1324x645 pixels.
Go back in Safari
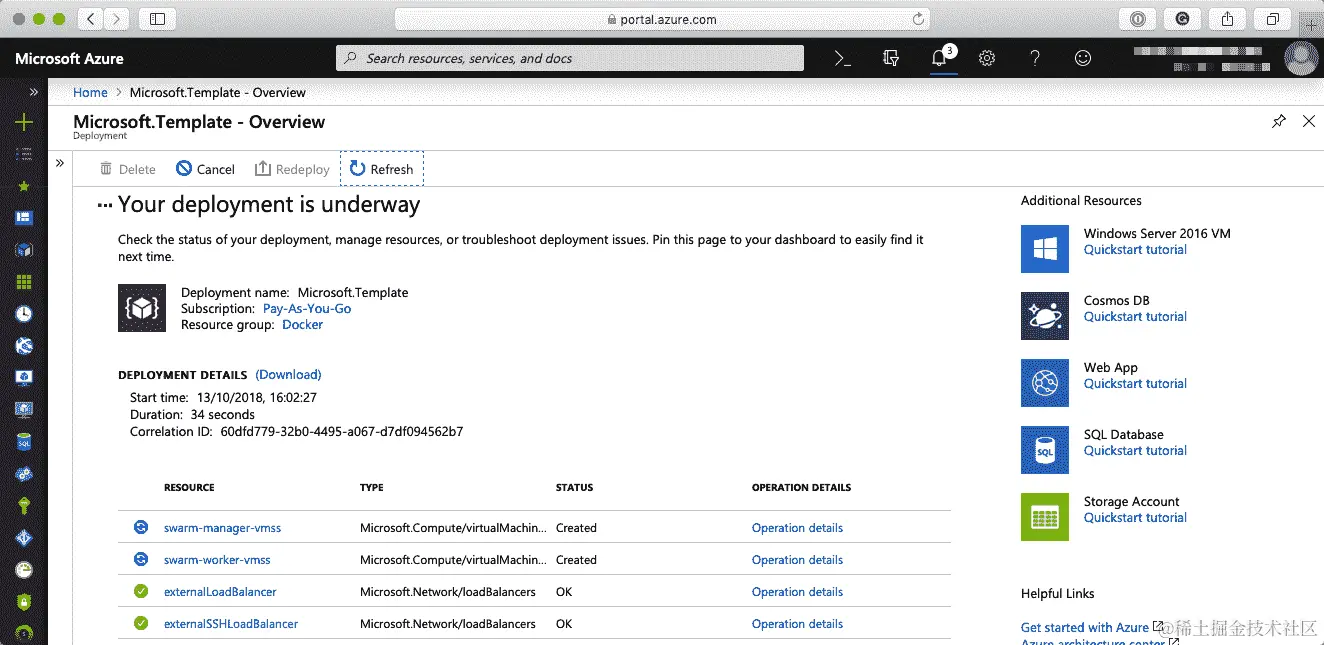(x=91, y=19)
